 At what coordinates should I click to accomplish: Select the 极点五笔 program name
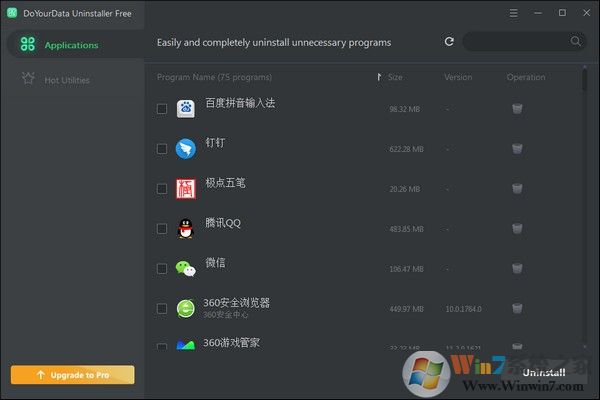click(x=225, y=183)
